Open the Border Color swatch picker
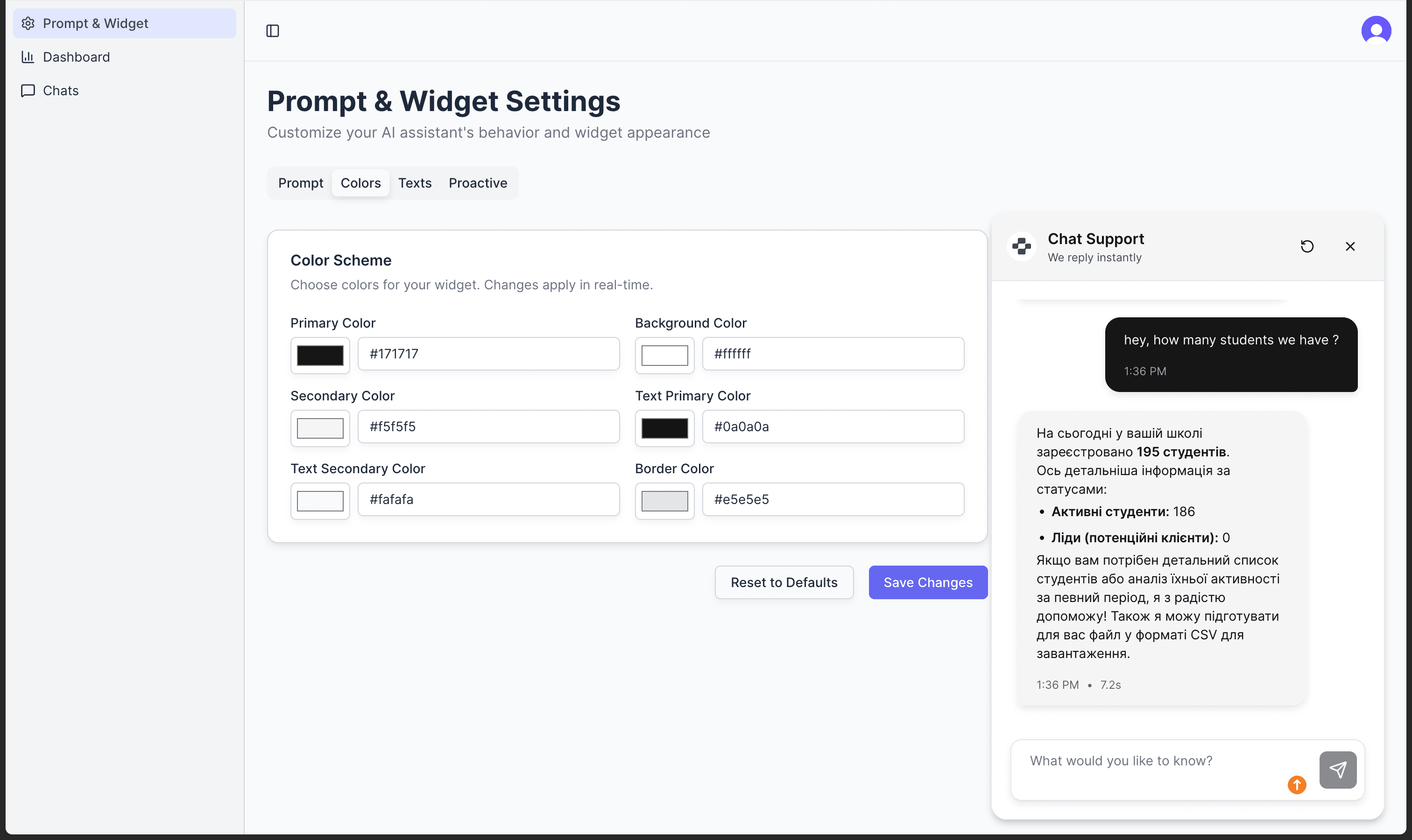The height and width of the screenshot is (840, 1412). pos(664,500)
